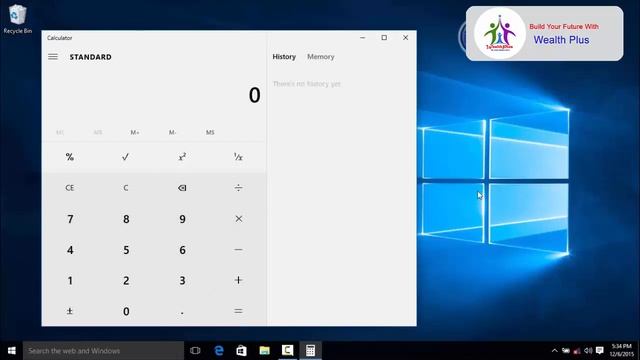The image size is (640, 360).
Task: Click the square root key
Action: pyautogui.click(x=126, y=157)
